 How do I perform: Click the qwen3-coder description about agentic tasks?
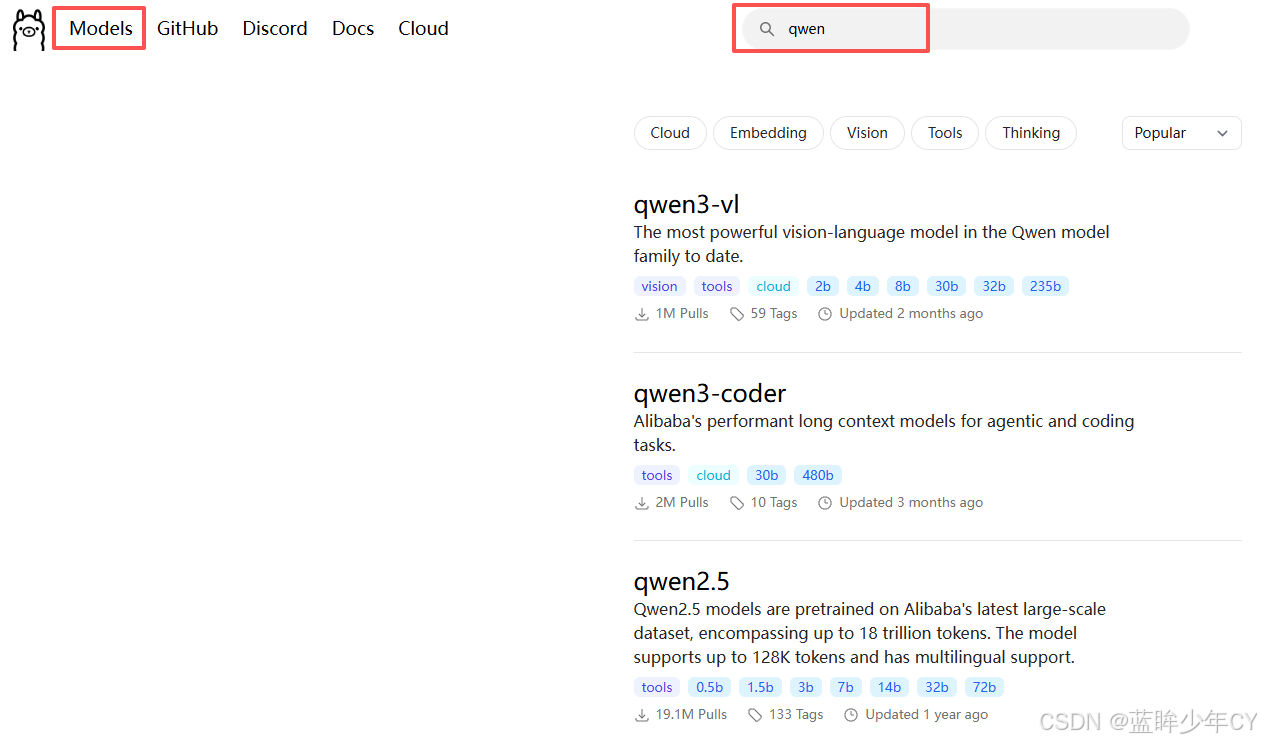(x=884, y=433)
